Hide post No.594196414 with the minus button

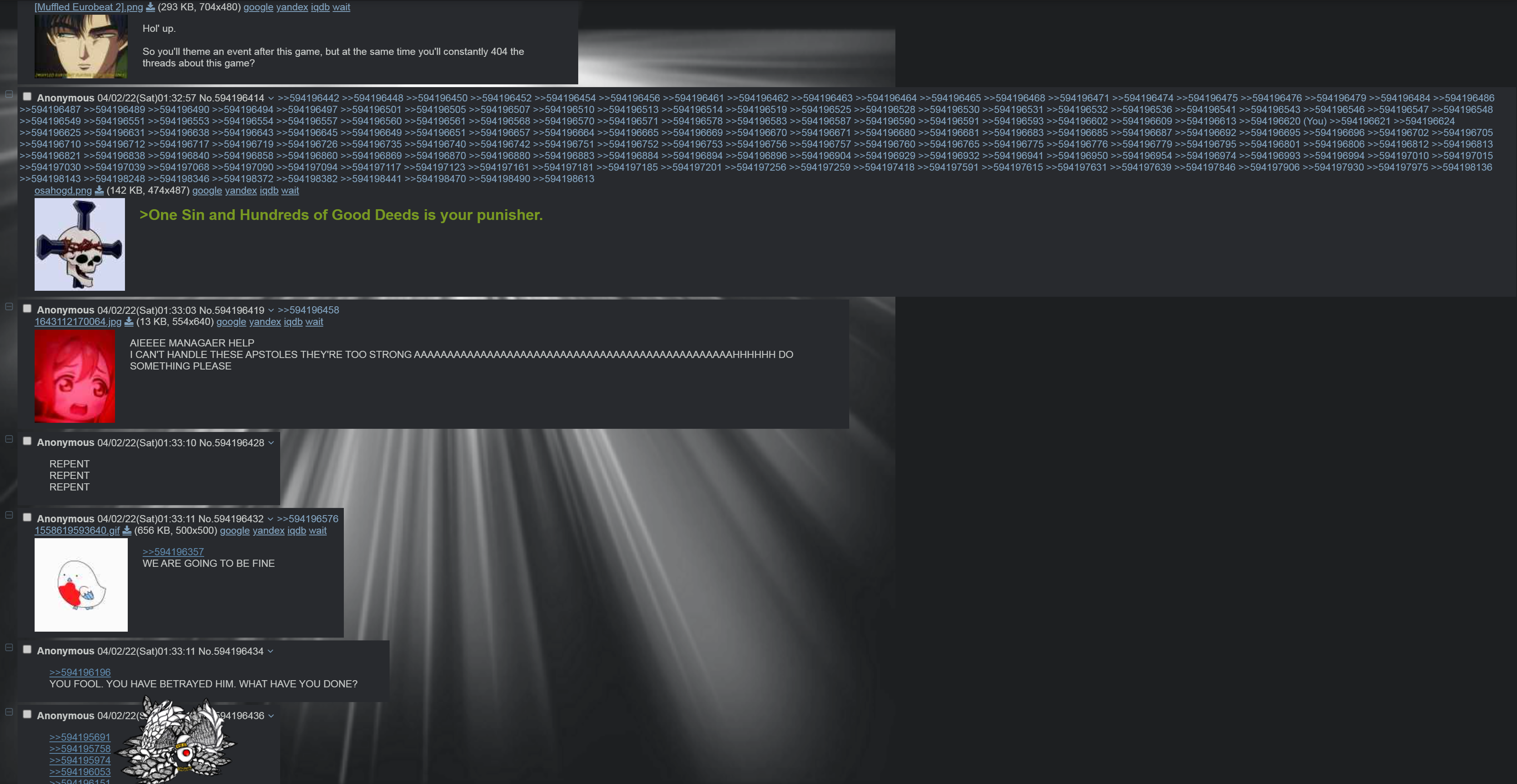pyautogui.click(x=9, y=94)
